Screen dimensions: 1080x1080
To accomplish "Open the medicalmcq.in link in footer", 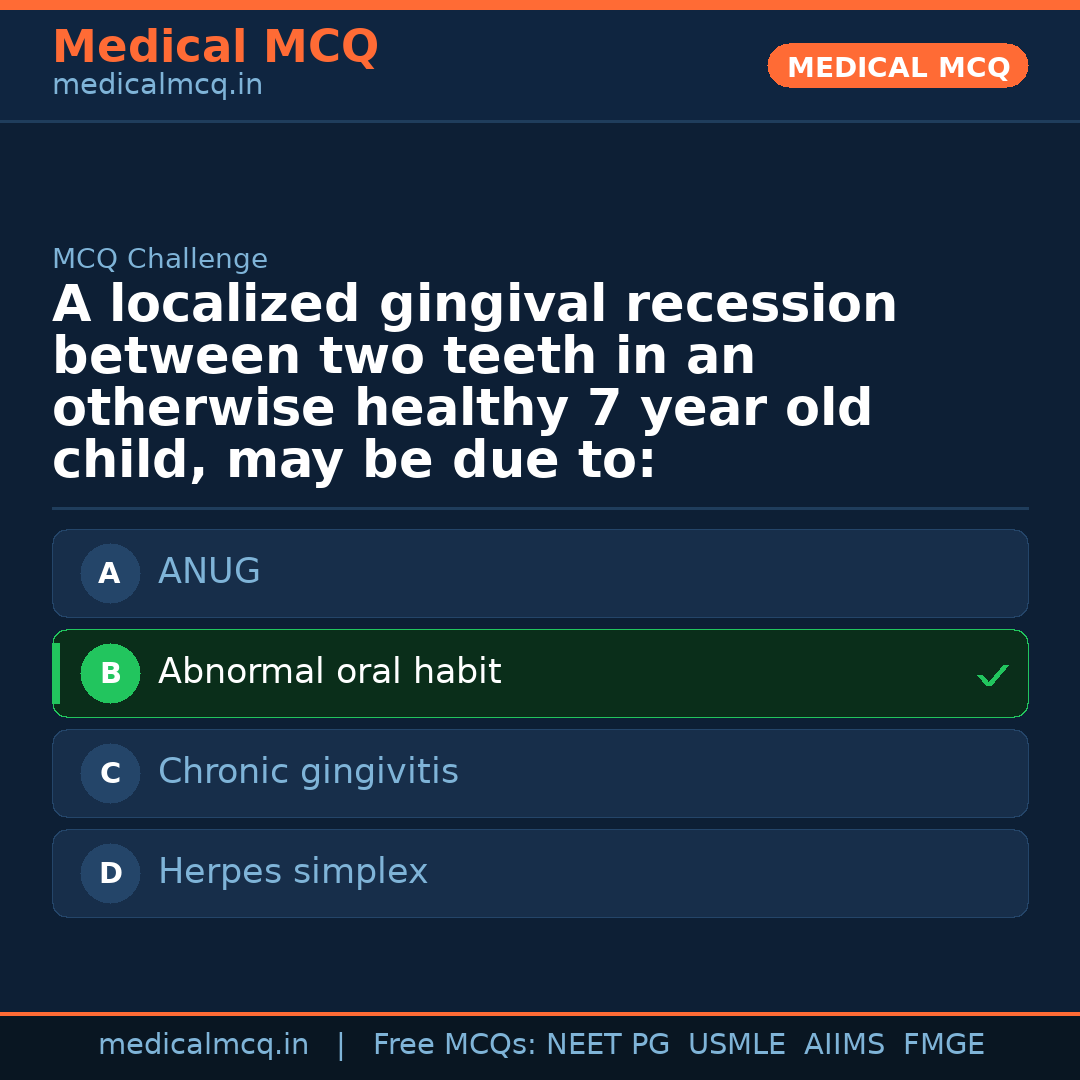I will [x=203, y=1045].
